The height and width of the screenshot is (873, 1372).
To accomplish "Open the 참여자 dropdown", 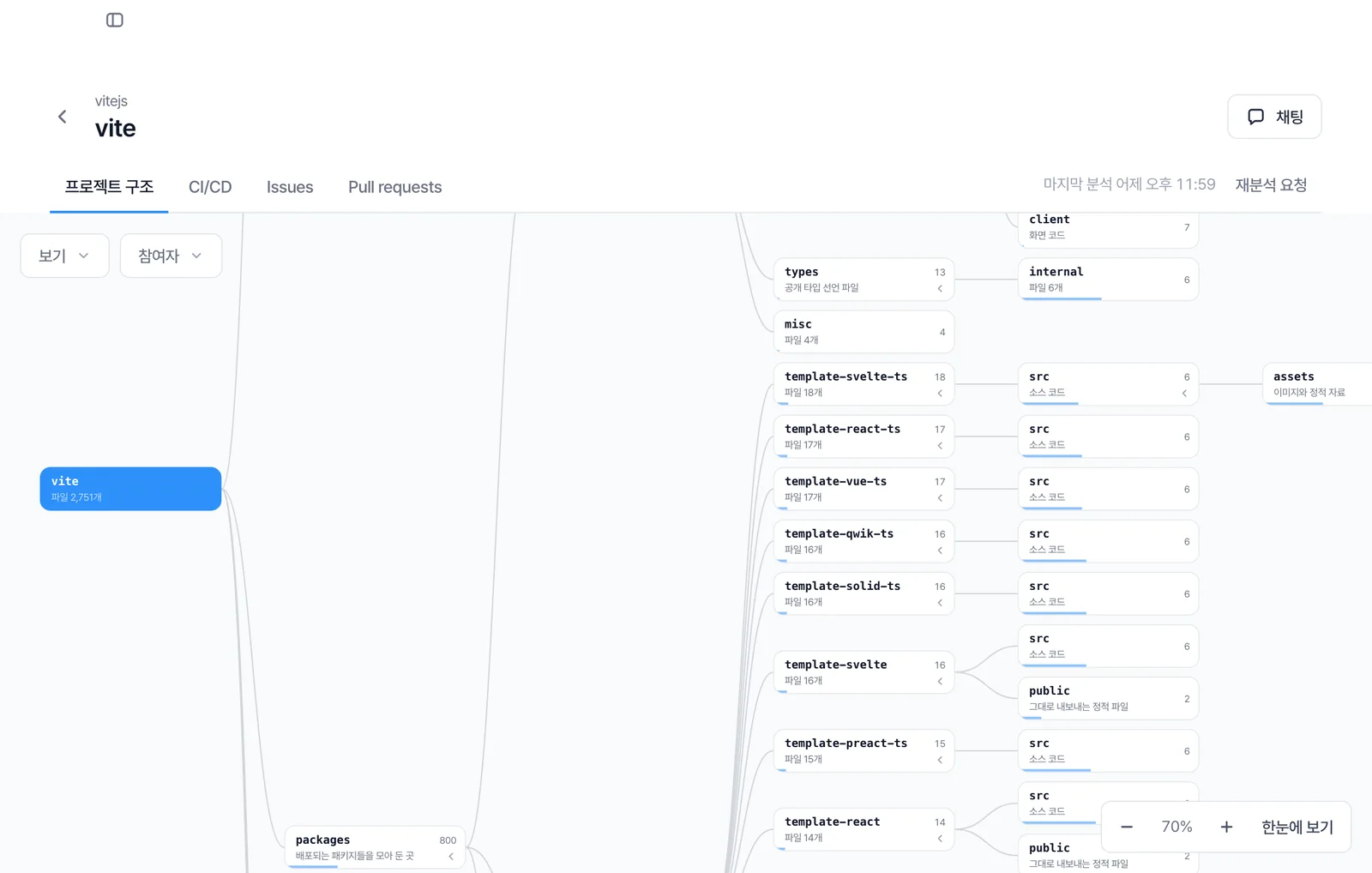I will [x=171, y=256].
